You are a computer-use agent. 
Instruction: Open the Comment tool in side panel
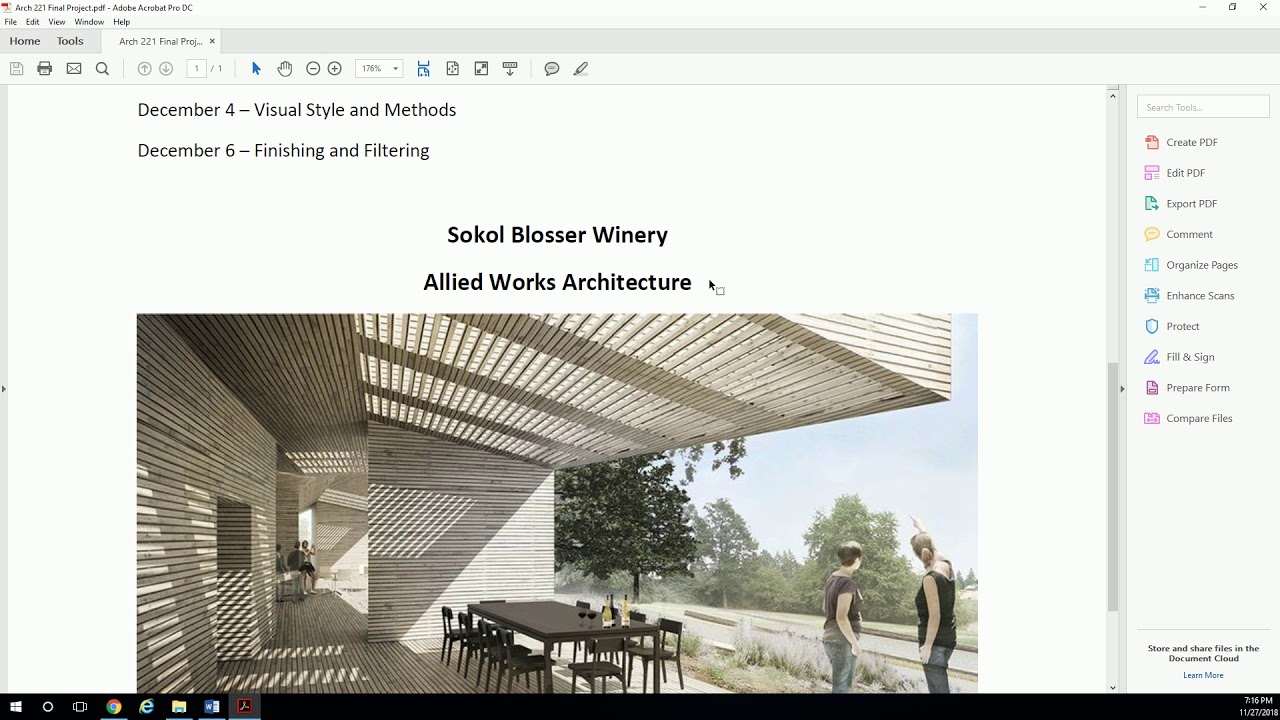[1189, 234]
